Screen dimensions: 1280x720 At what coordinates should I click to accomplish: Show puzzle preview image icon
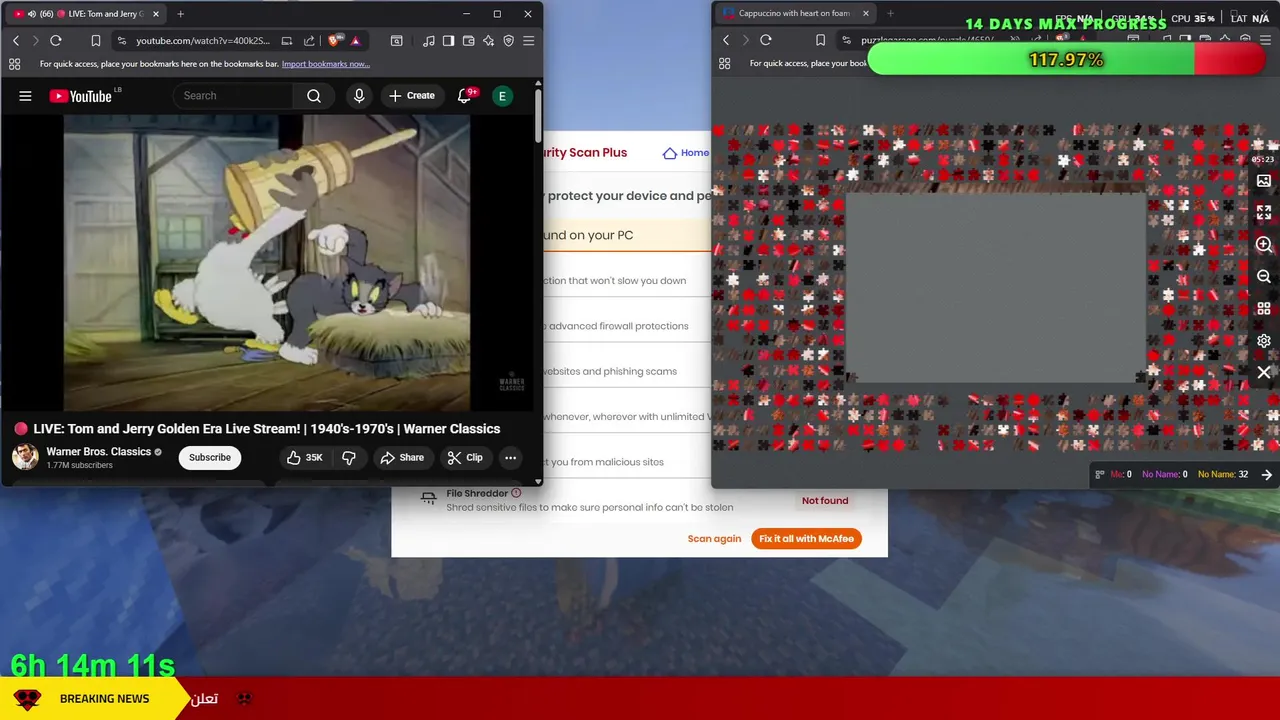click(1264, 181)
